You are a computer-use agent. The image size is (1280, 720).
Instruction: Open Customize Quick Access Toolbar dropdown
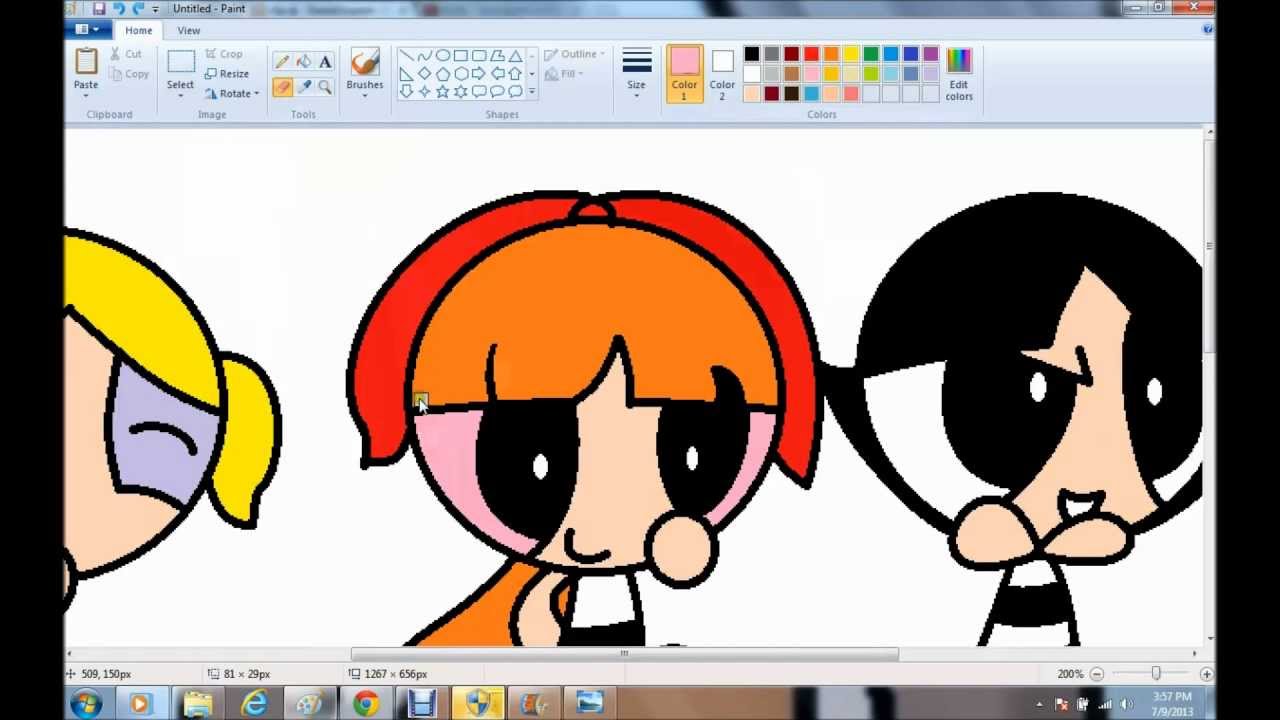(x=155, y=9)
